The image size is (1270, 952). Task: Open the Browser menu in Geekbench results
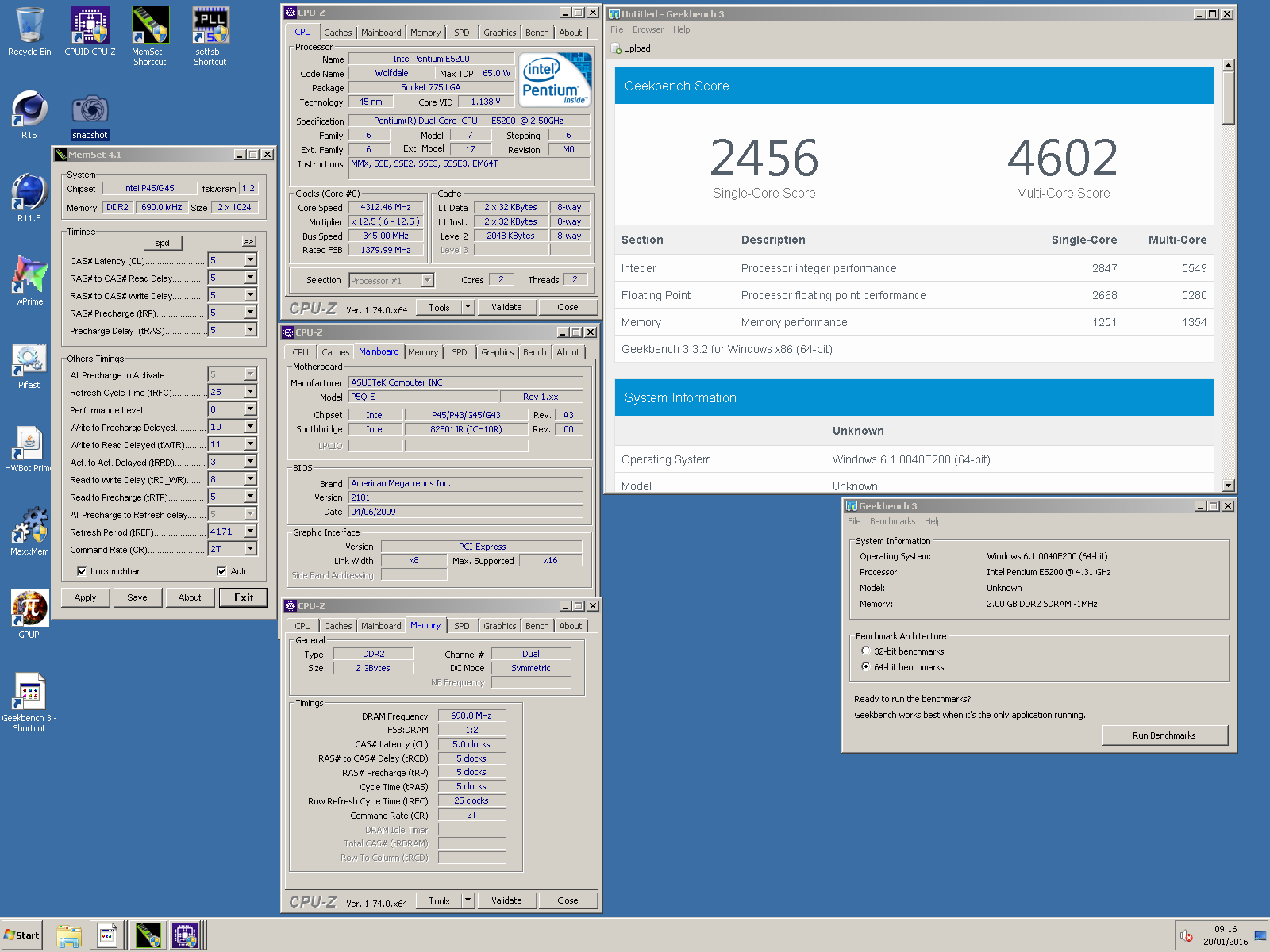(648, 29)
